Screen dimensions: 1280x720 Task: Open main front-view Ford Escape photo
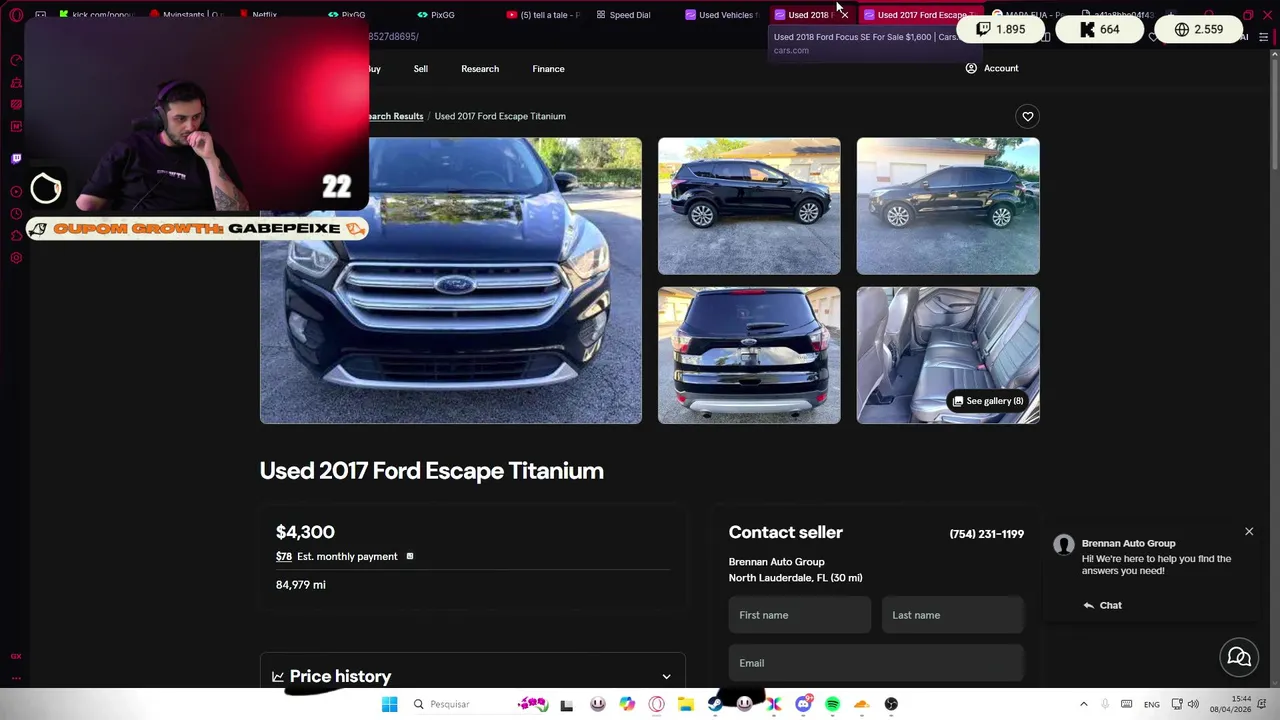[451, 281]
